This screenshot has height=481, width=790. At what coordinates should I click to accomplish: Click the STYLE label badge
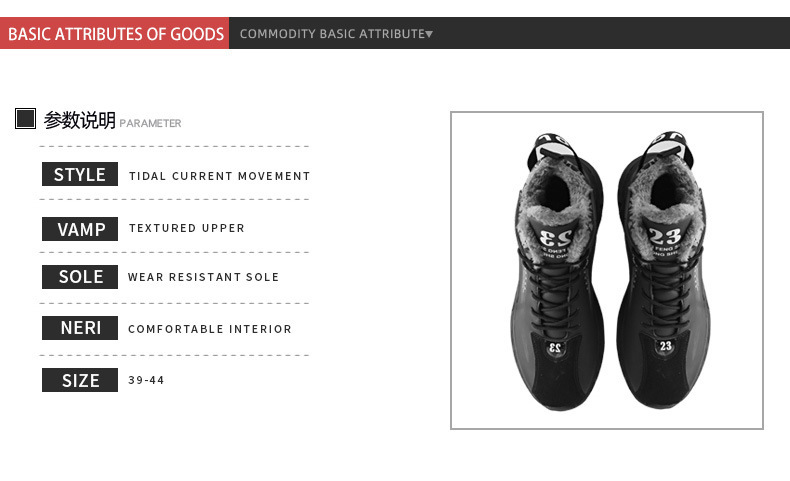click(80, 175)
